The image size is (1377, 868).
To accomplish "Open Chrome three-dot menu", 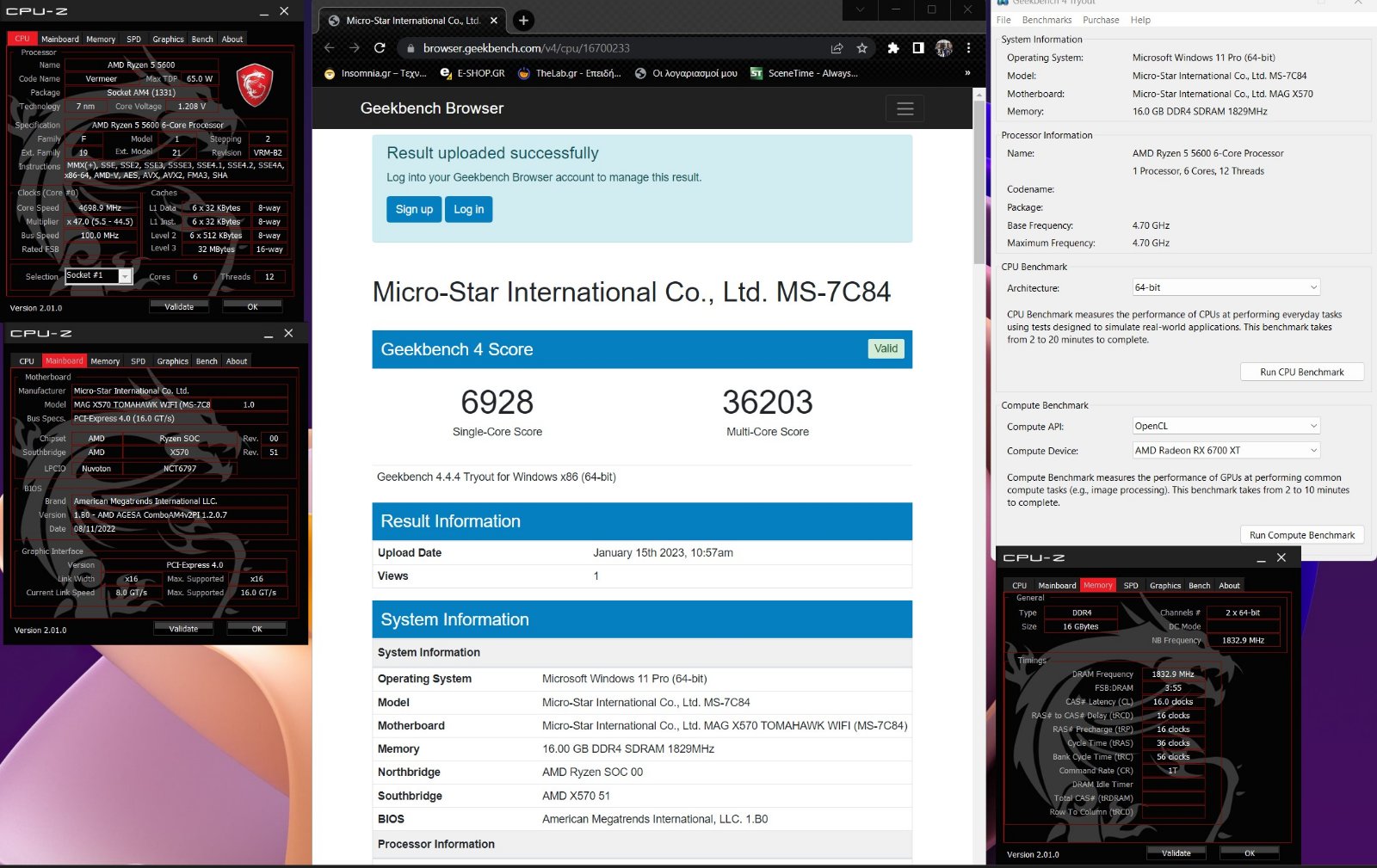I will coord(969,48).
